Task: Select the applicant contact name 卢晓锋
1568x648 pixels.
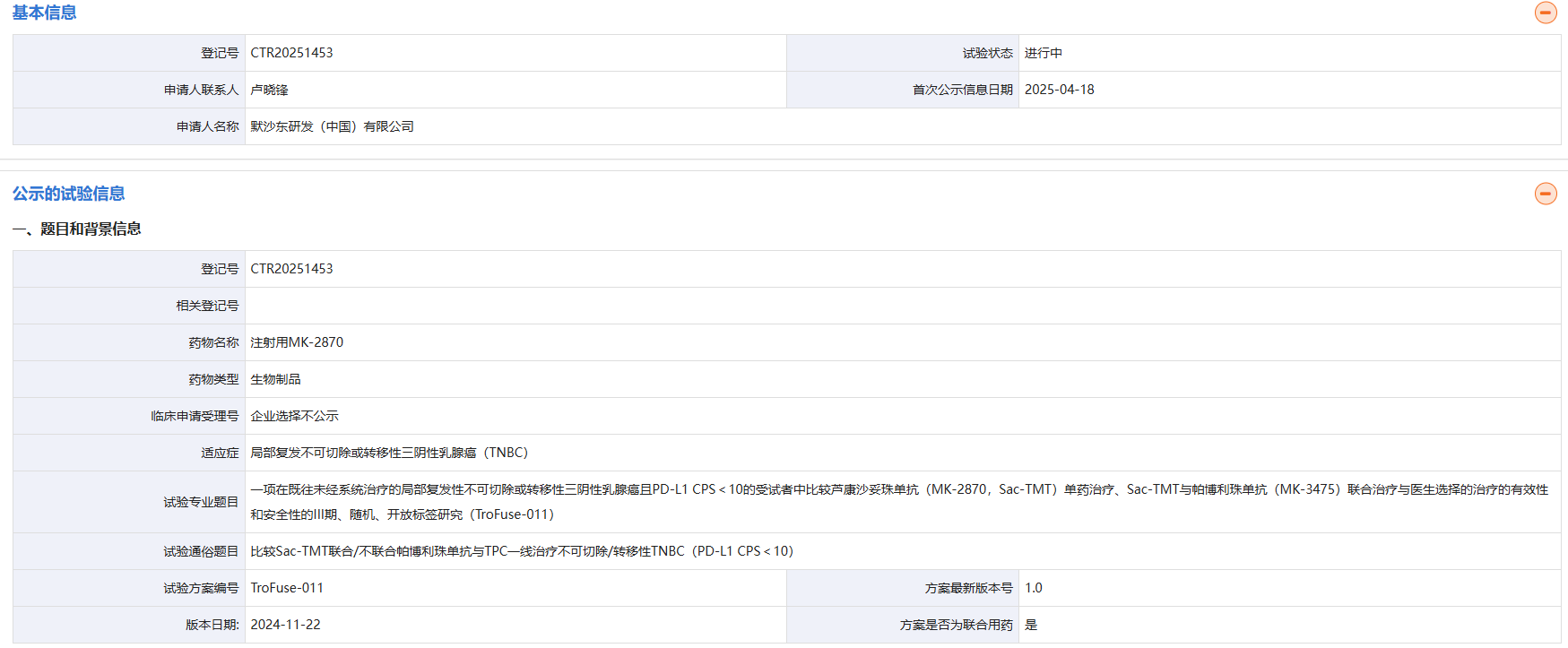Action: [x=269, y=90]
